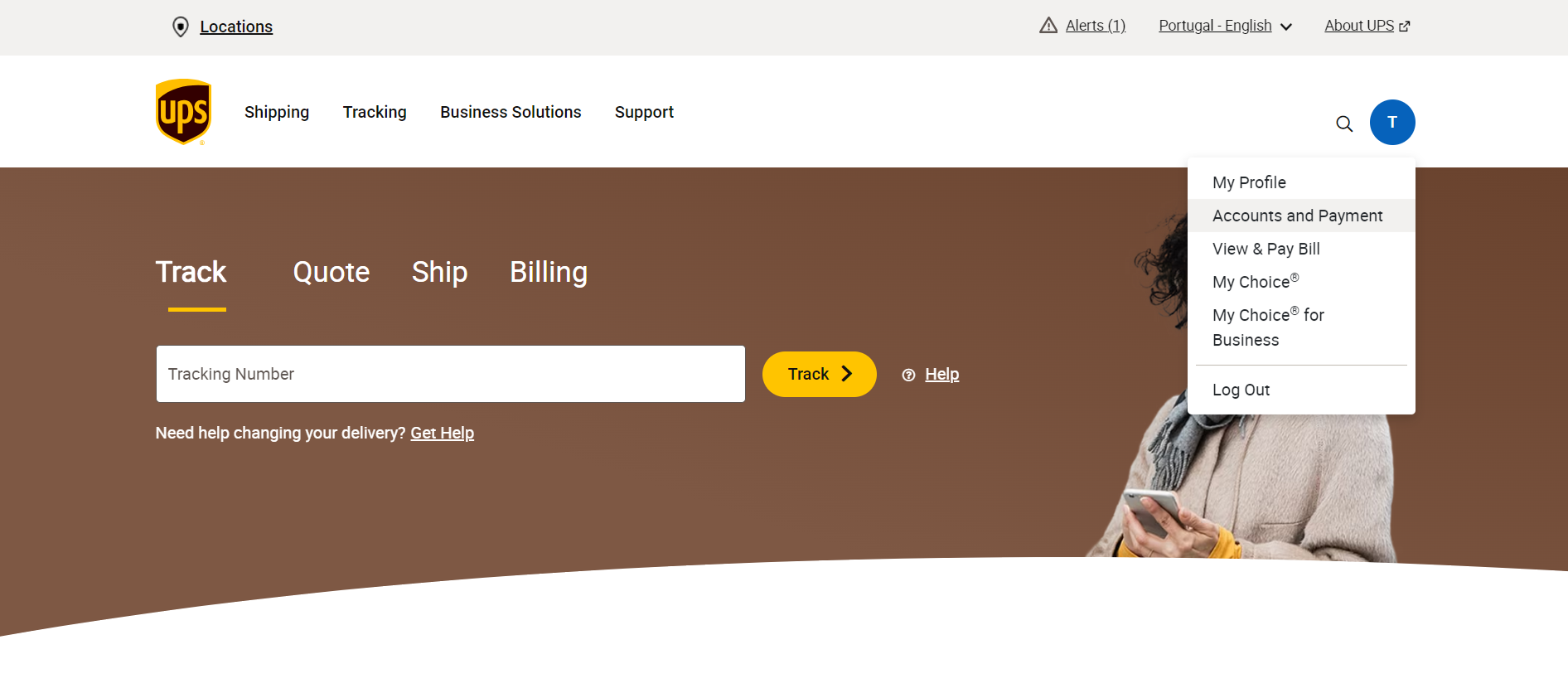Open the Shipping navigation menu
The height and width of the screenshot is (693, 1568).
pyautogui.click(x=277, y=112)
